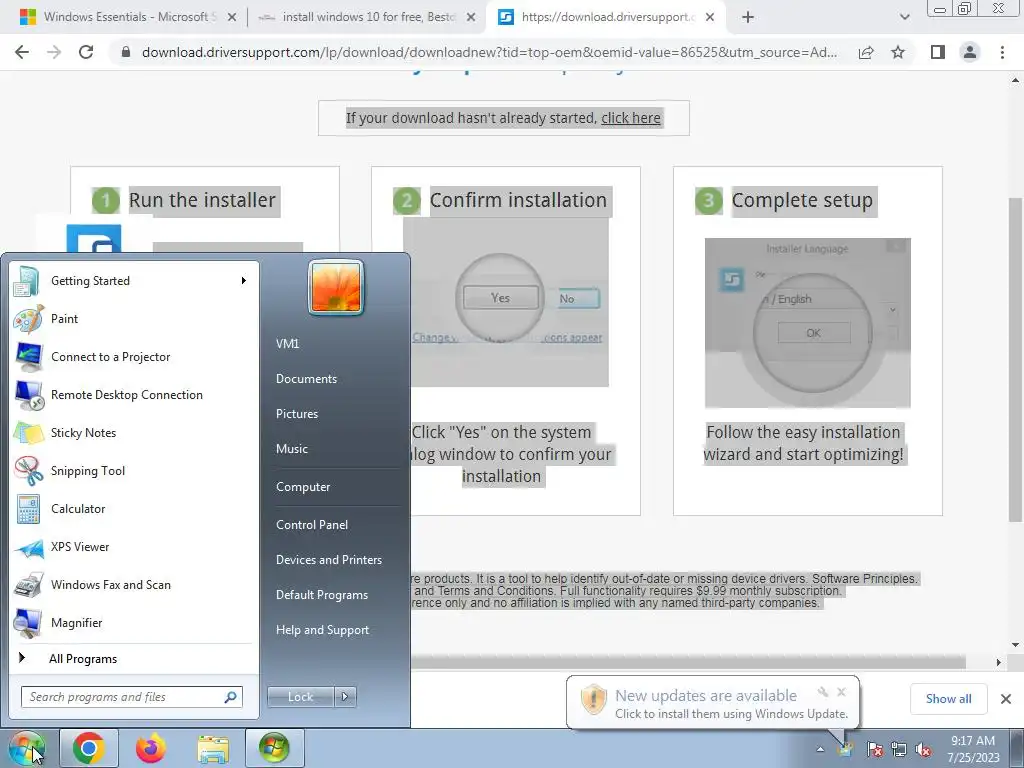Click the Windows flag taskbar icon
Viewport: 1024px width, 768px height.
click(x=274, y=748)
